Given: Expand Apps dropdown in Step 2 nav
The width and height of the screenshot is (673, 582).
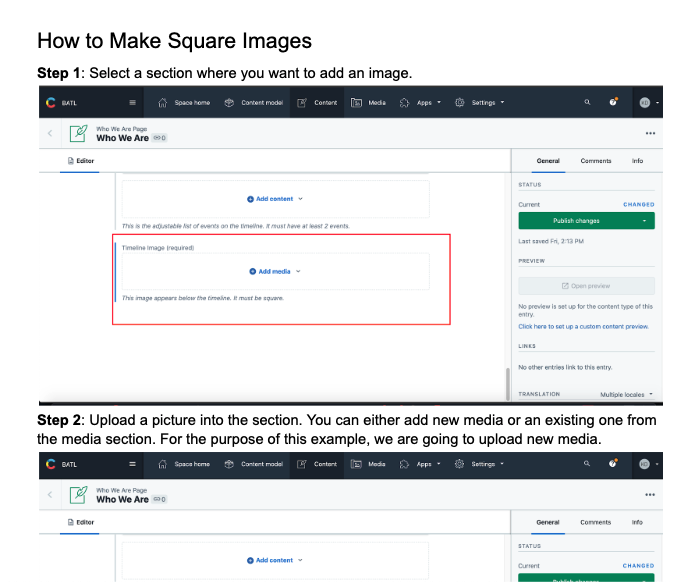Looking at the screenshot, I should 420,464.
